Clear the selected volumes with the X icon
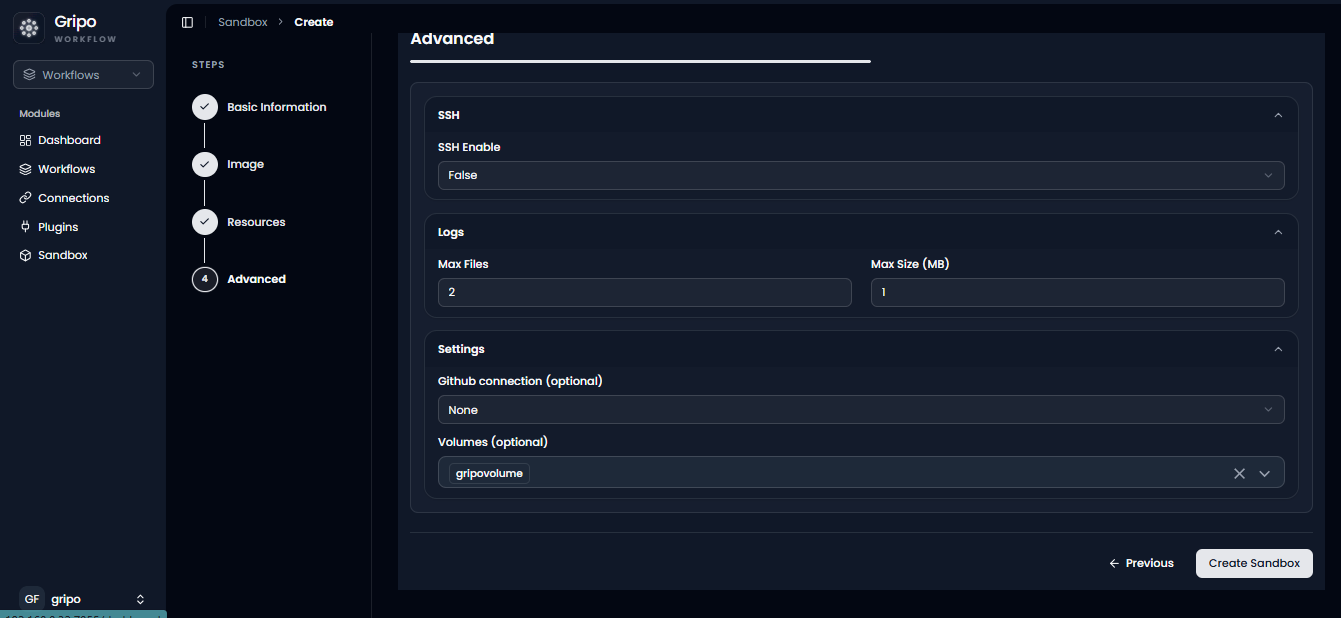Image resolution: width=1341 pixels, height=618 pixels. pos(1239,473)
